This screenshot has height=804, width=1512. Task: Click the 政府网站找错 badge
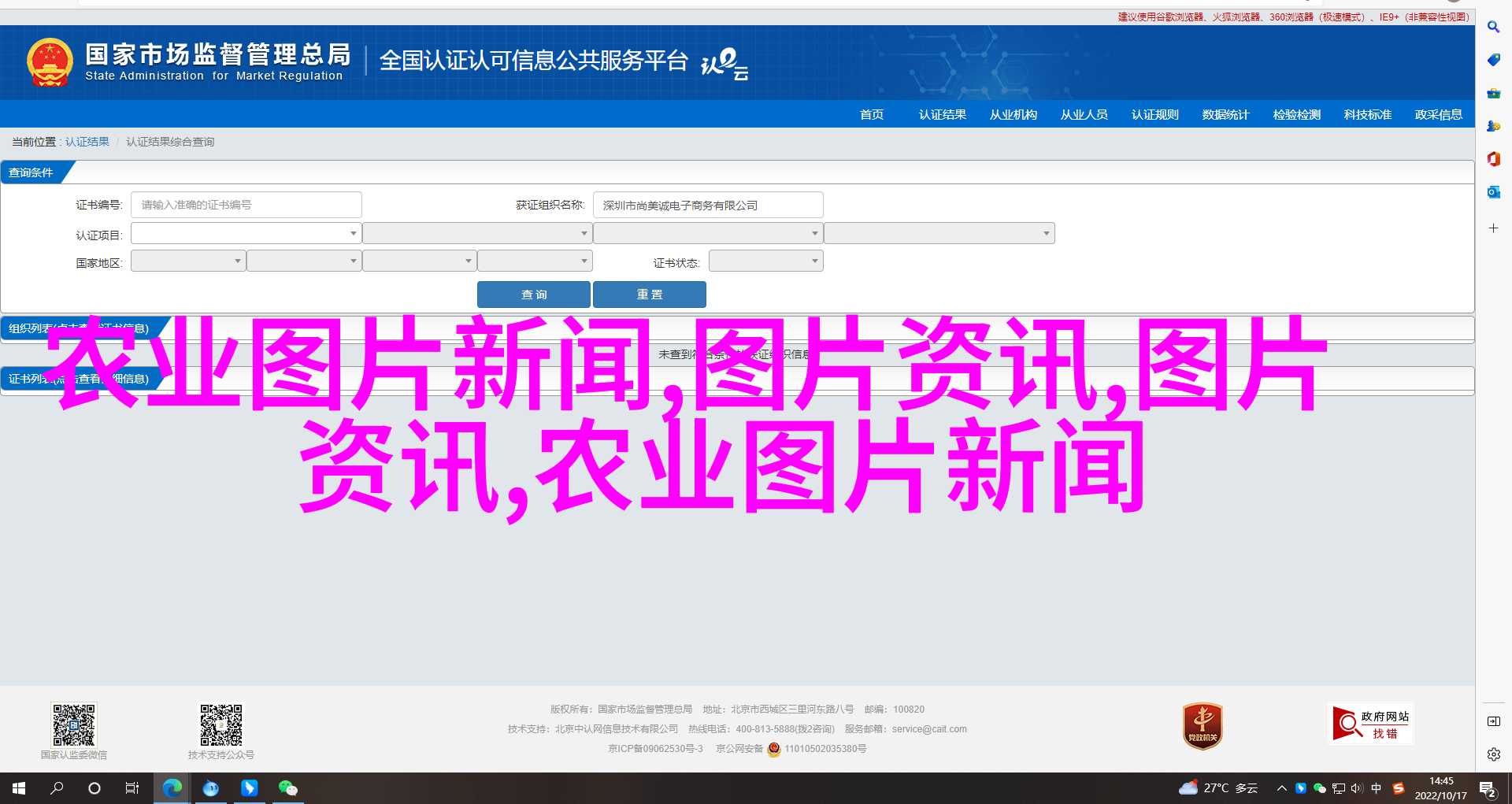pos(1371,724)
